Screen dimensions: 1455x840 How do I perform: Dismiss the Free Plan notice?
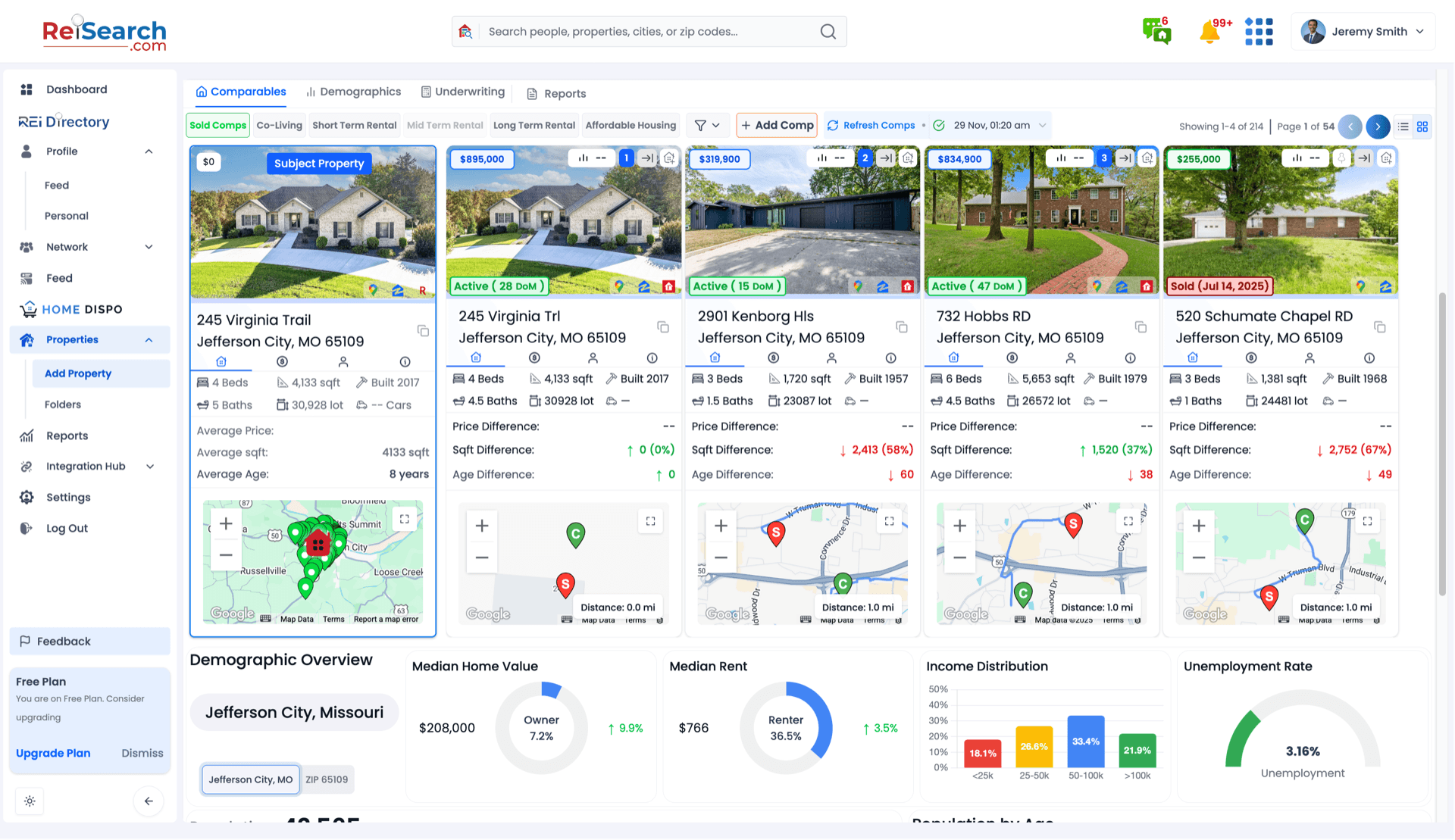click(142, 754)
